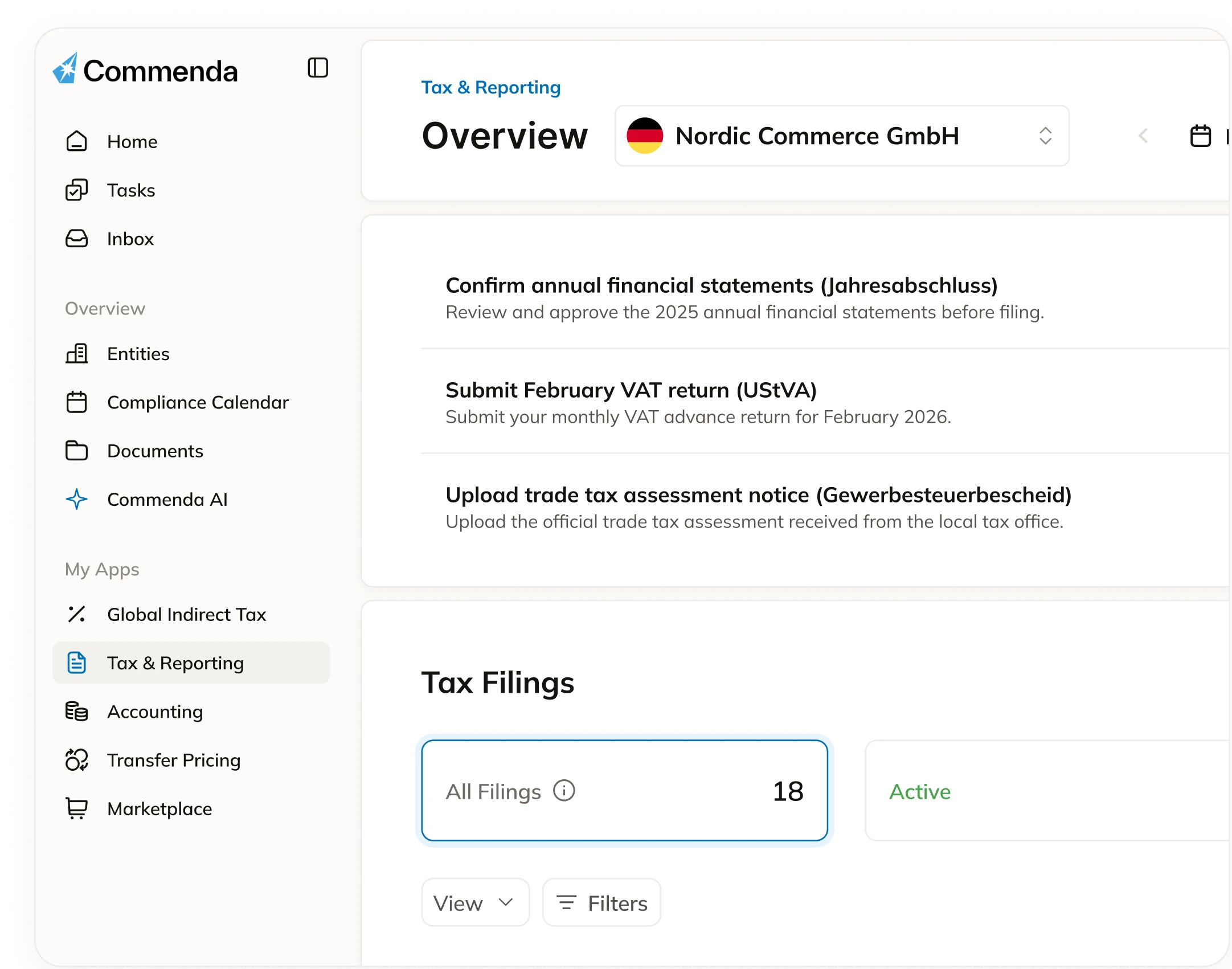Open the Transfer Pricing app
This screenshot has height=969, width=1232.
[x=191, y=760]
